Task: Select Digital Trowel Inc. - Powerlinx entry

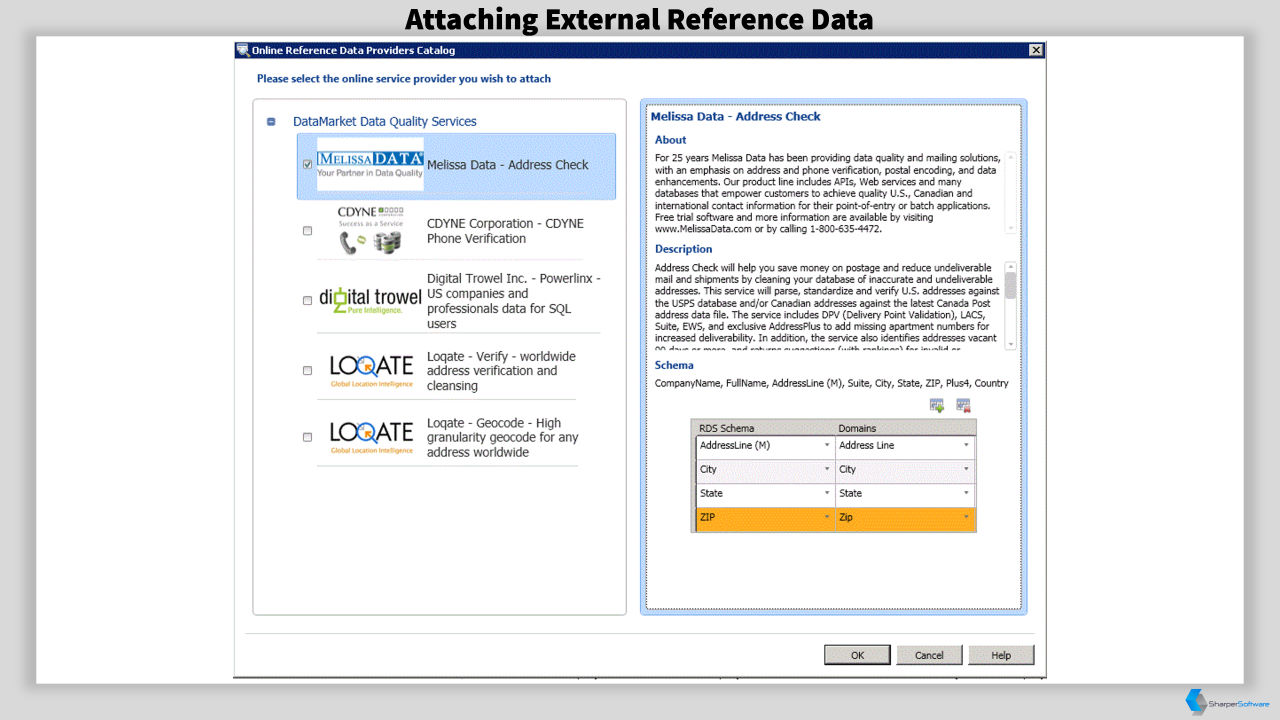Action: pyautogui.click(x=514, y=301)
